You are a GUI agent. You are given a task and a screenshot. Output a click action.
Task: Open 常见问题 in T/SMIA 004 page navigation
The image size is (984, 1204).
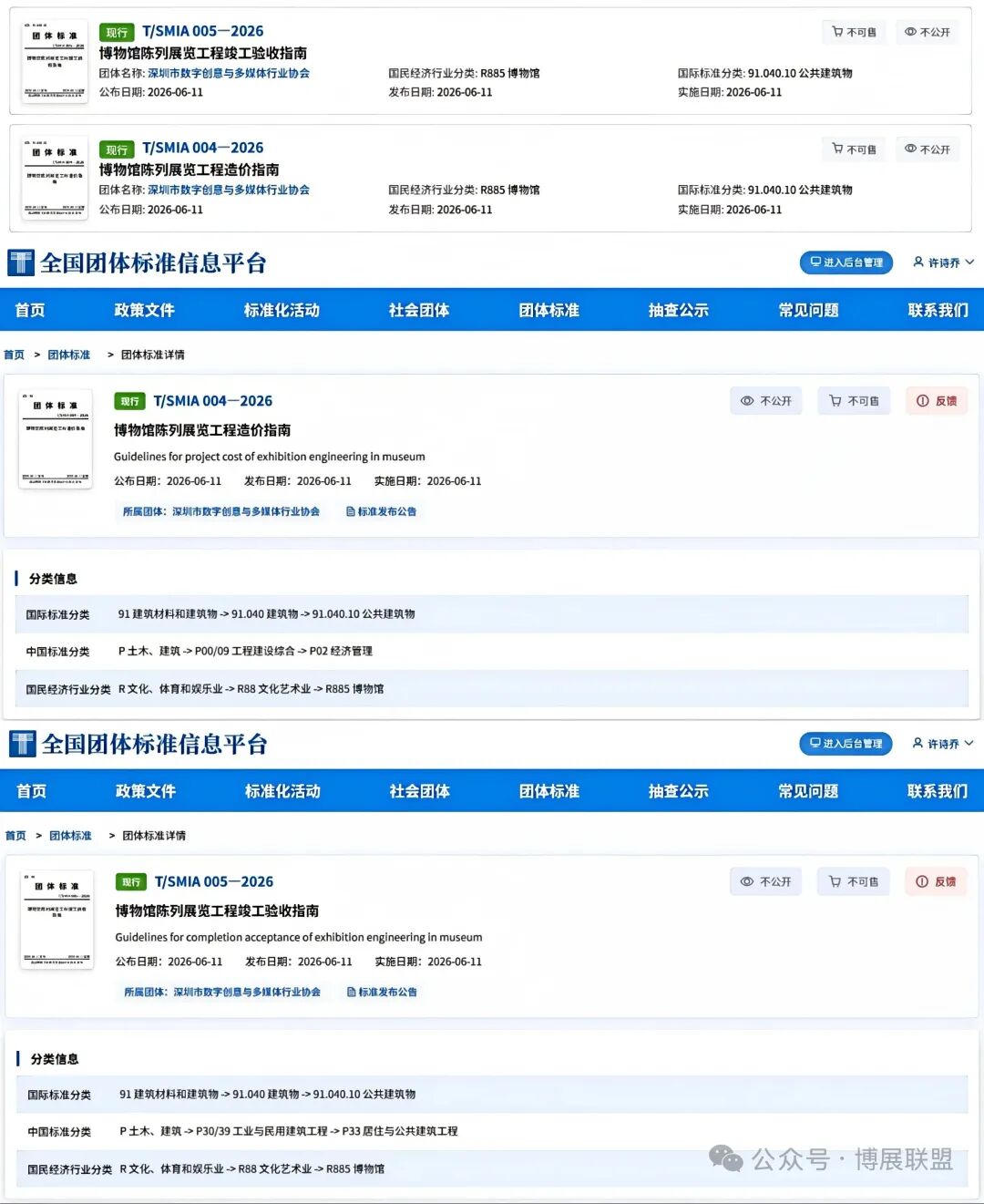809,310
